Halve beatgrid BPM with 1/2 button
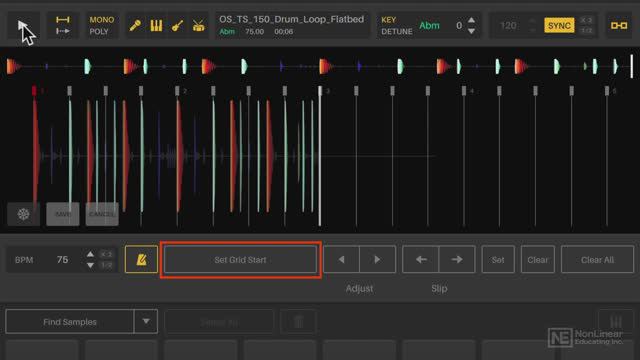 point(107,265)
